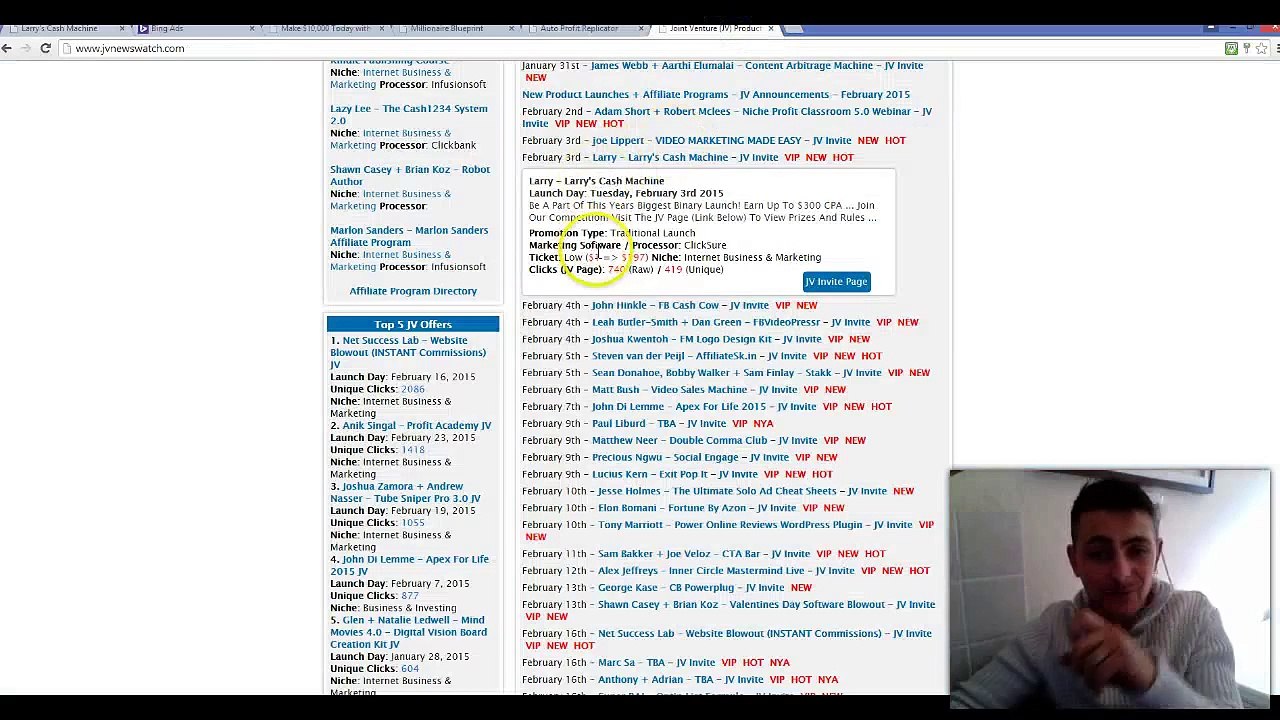This screenshot has width=1280, height=720.
Task: Open Jesse Holmes Ultimate Solo Ad Cheat Sheets
Action: (x=742, y=493)
